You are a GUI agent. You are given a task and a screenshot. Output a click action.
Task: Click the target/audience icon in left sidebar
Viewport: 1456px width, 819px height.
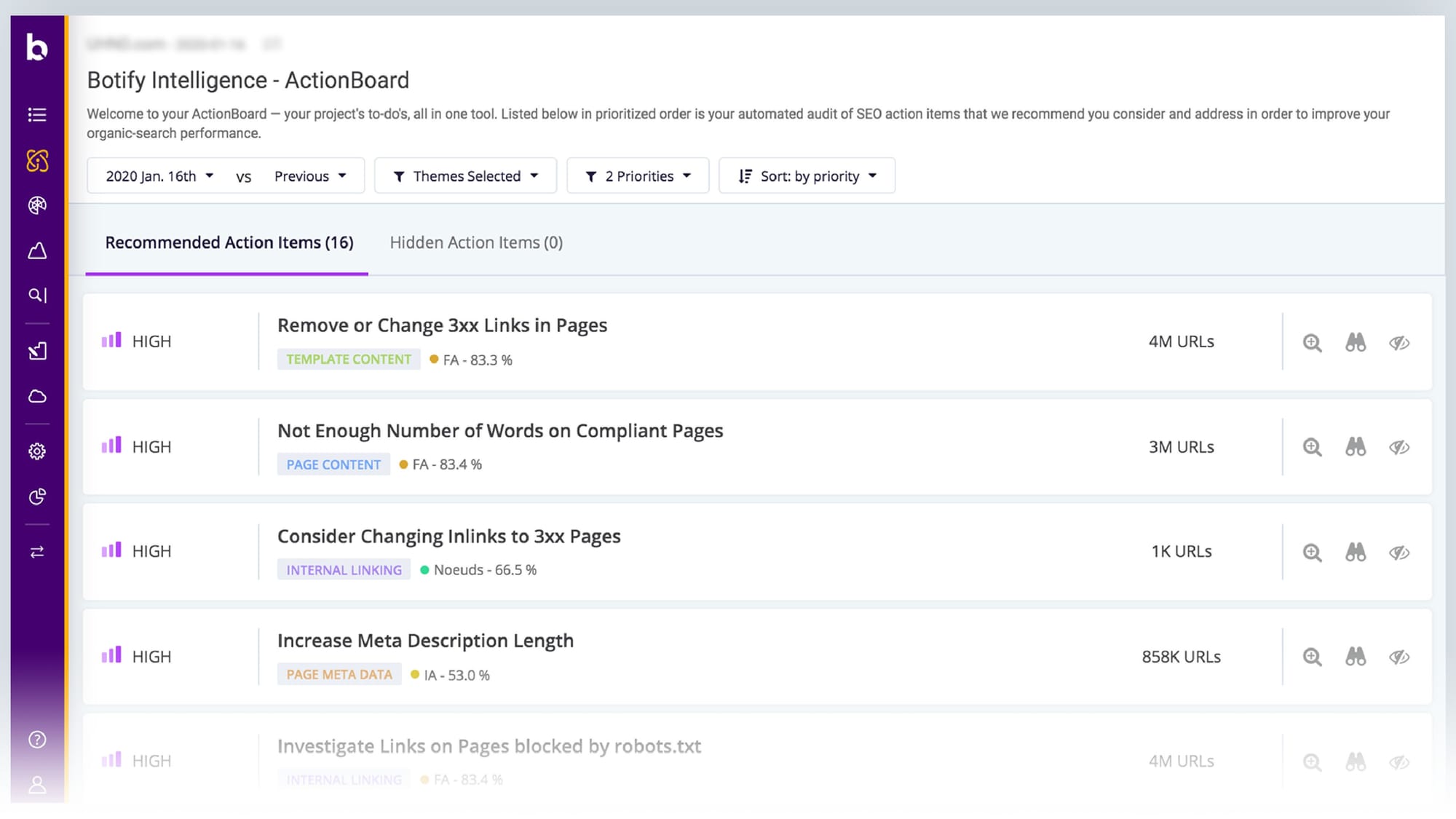(37, 205)
